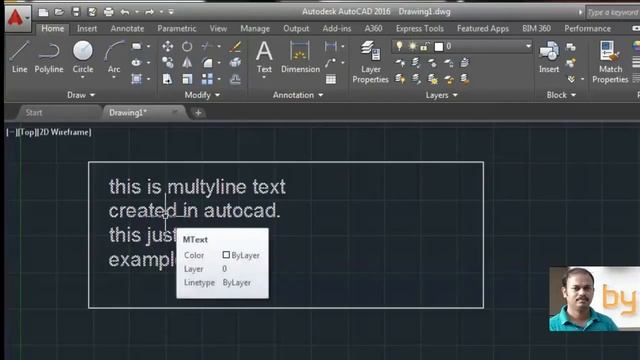Viewport: 640px width, 360px height.
Task: Activate the Move tool
Action: pyautogui.click(x=167, y=46)
